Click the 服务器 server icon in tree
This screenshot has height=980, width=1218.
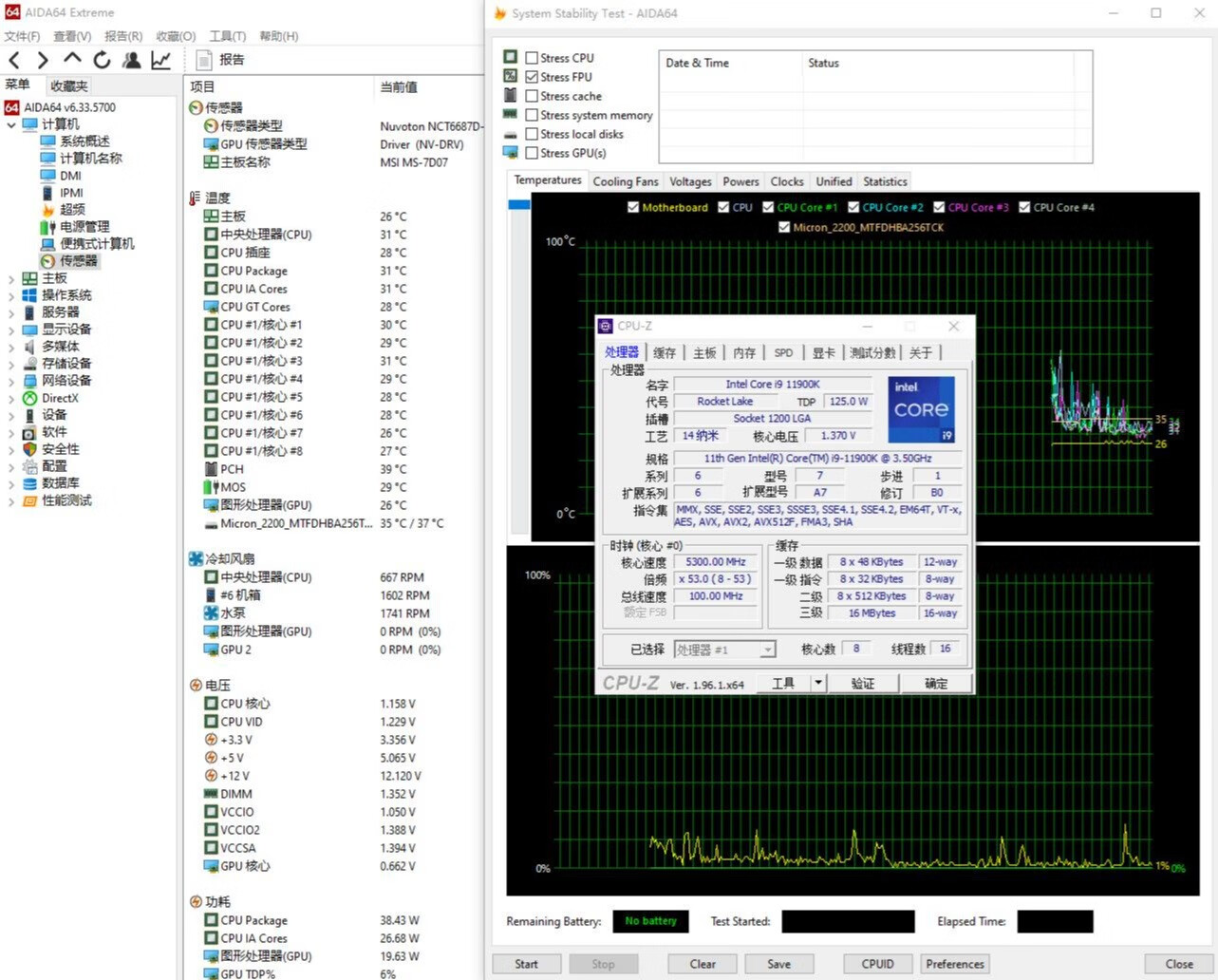(29, 312)
